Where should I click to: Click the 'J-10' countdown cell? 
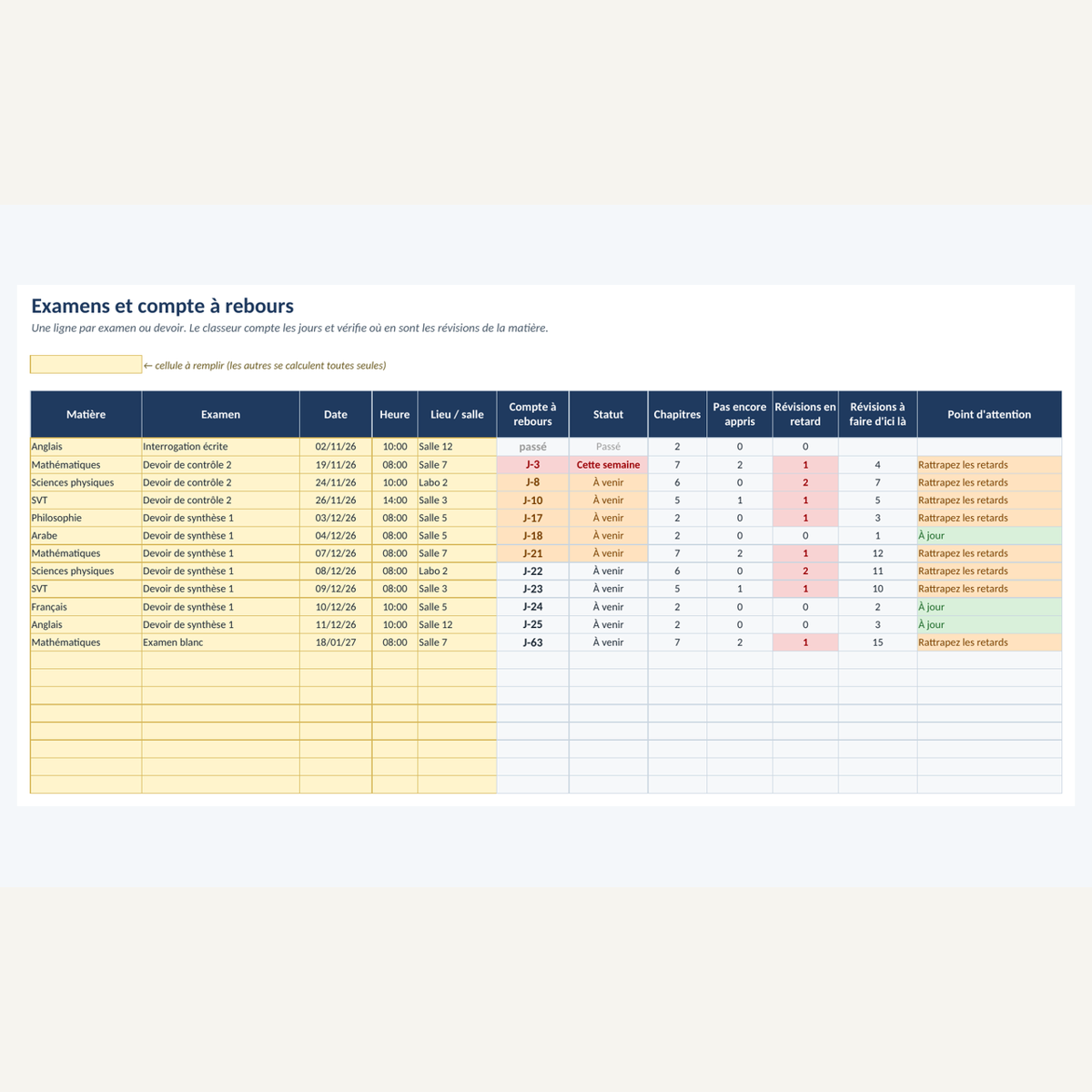click(x=532, y=500)
